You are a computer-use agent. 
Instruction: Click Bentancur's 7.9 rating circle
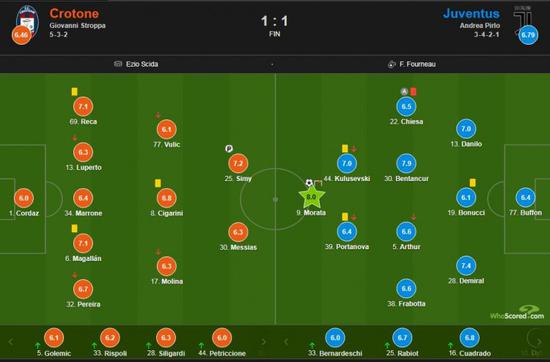click(x=406, y=163)
